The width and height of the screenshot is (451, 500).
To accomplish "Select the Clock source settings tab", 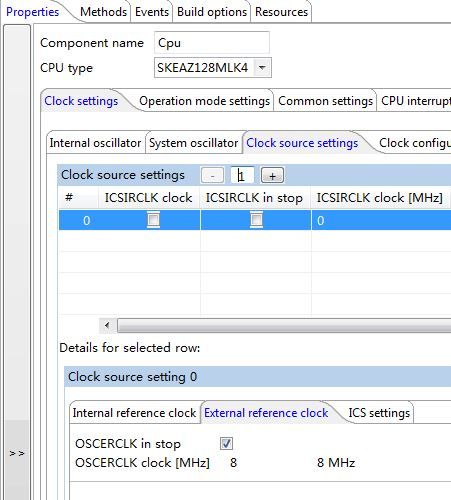I will coord(302,143).
